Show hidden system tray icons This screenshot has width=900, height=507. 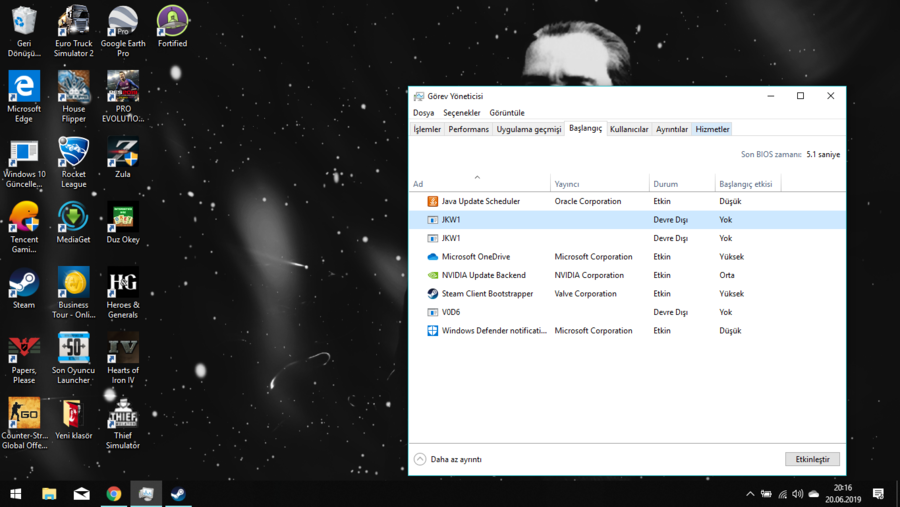[750, 494]
